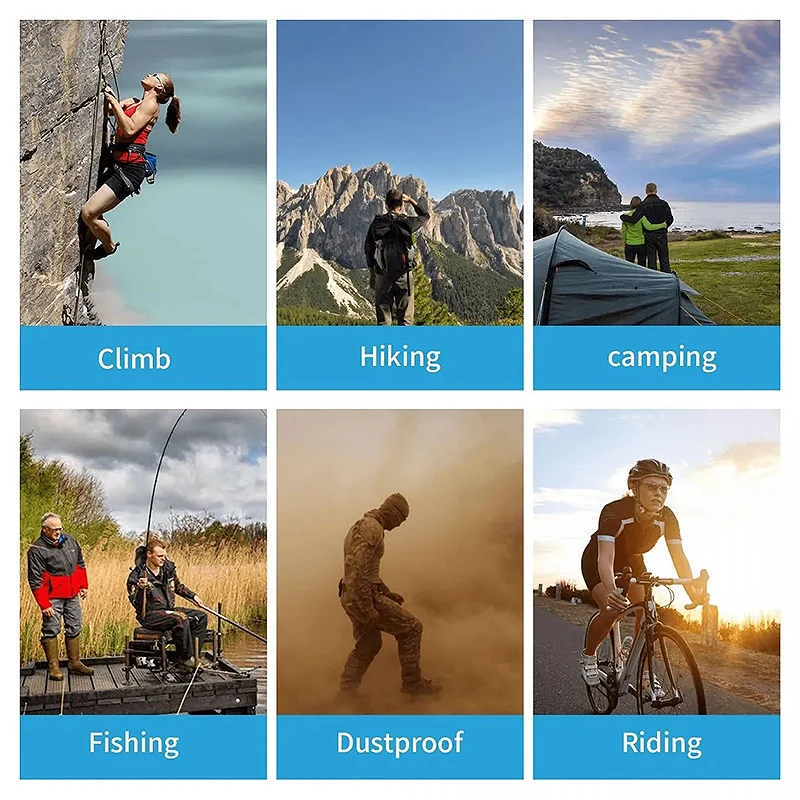Screen dimensions: 800x800
Task: Click the Hiking label
Action: (x=400, y=358)
